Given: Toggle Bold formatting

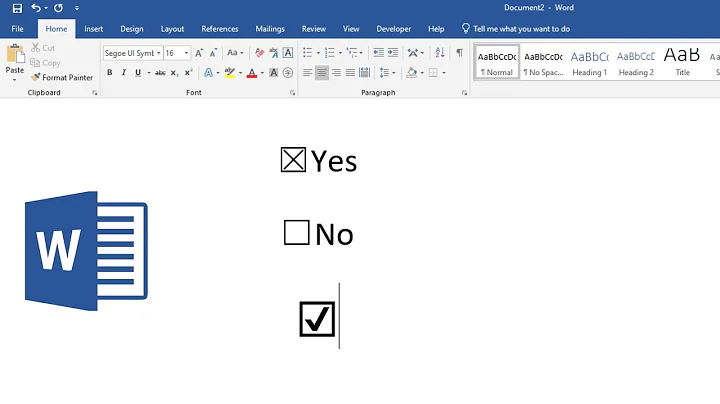Looking at the screenshot, I should pos(109,73).
